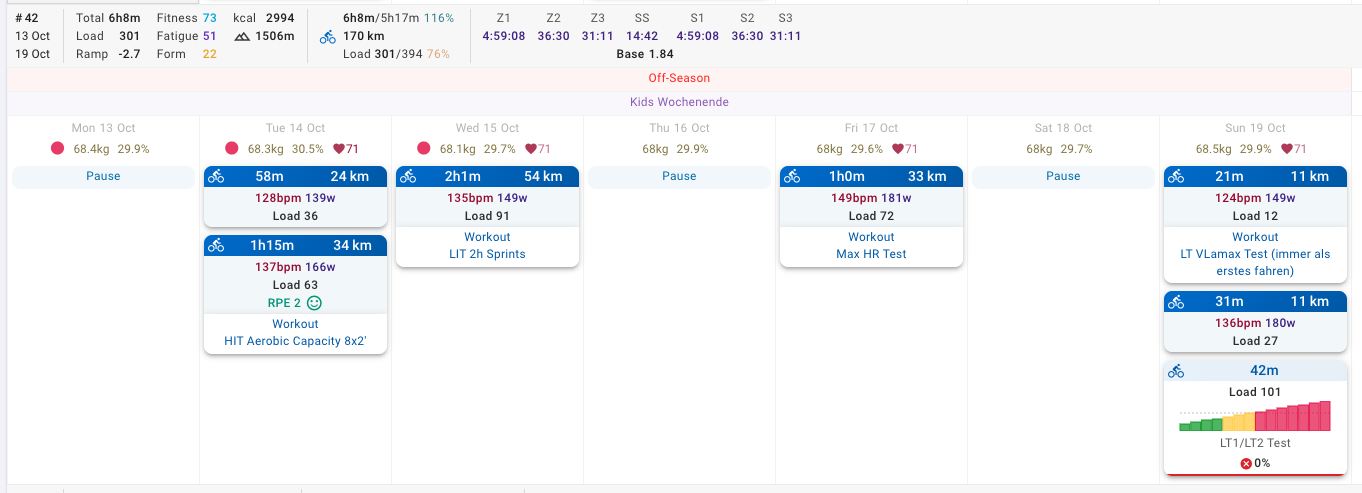Image resolution: width=1362 pixels, height=493 pixels.
Task: Open the Max HR Test workout link
Action: [871, 254]
